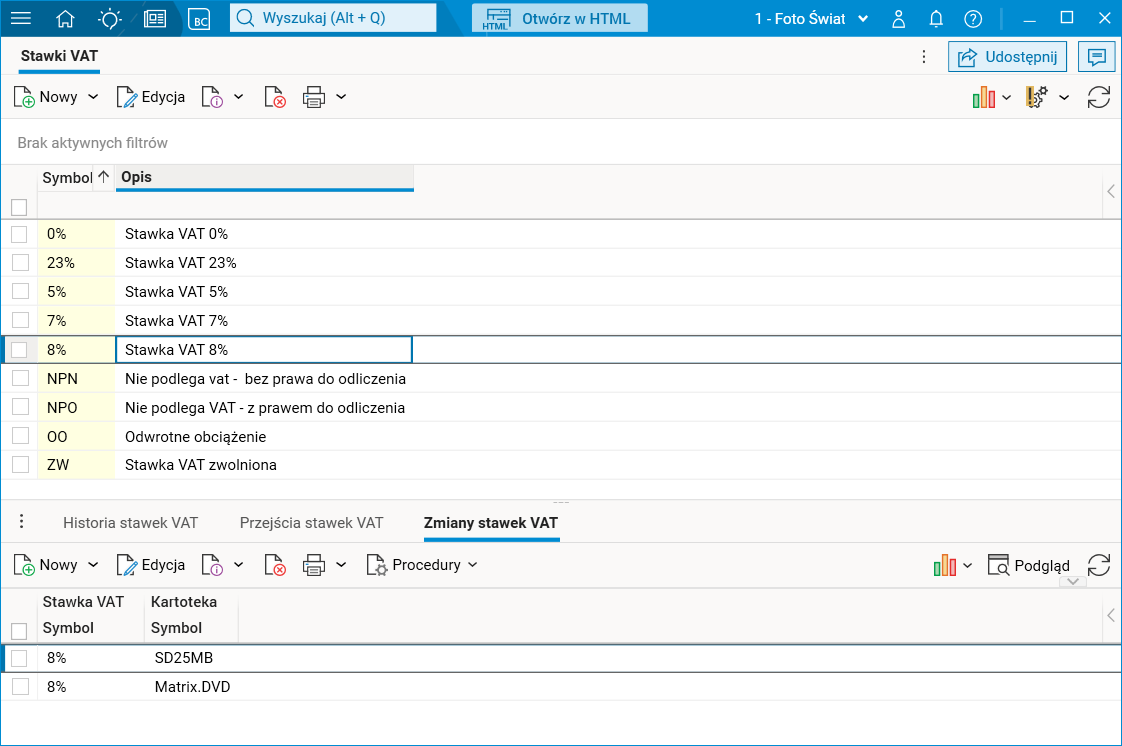Click the top Nowy button
The width and height of the screenshot is (1122, 746).
point(46,97)
